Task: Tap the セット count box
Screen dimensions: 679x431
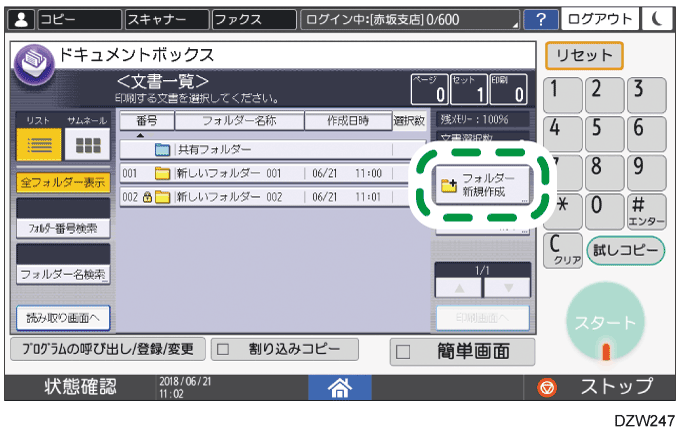Action: click(469, 89)
